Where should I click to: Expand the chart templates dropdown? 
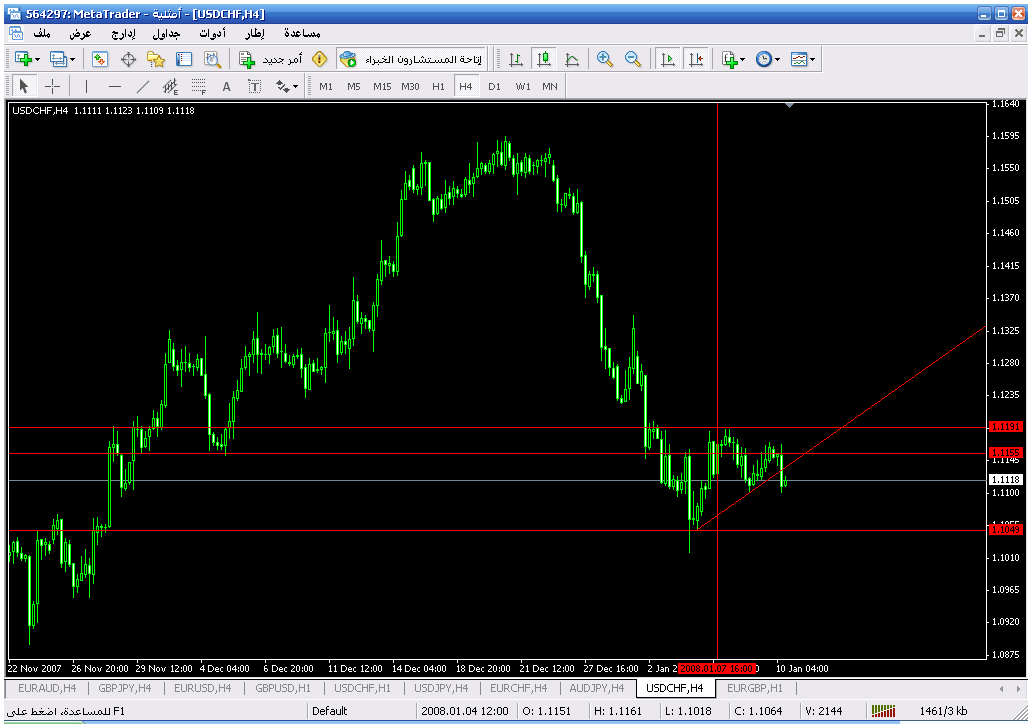[813, 60]
